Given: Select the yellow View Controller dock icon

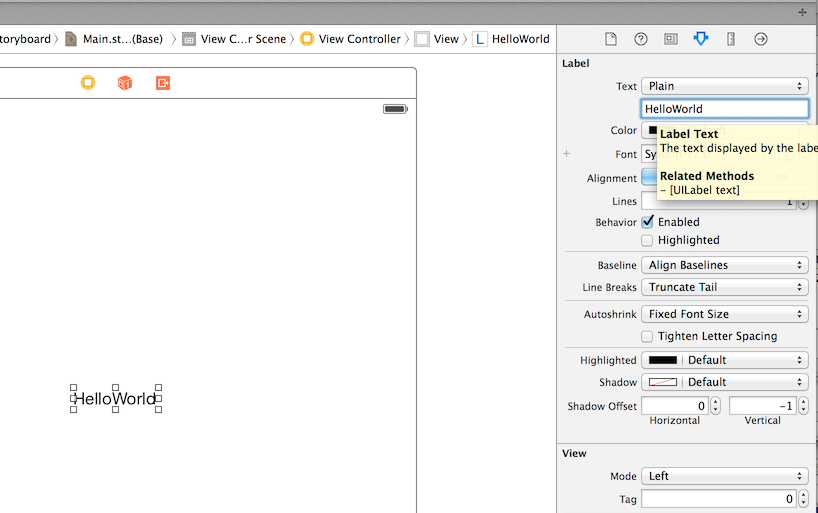Looking at the screenshot, I should (x=88, y=83).
